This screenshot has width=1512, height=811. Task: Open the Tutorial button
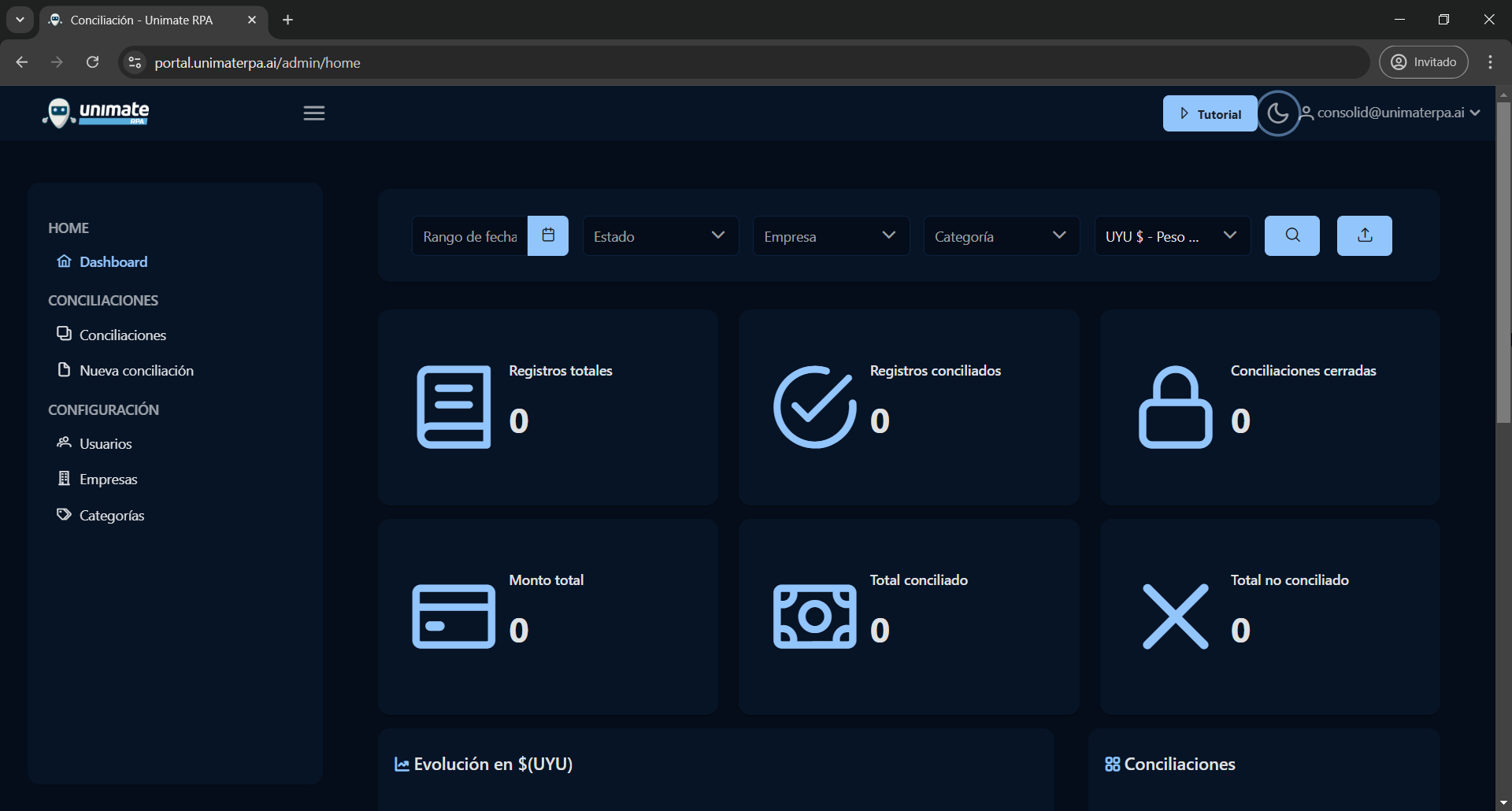pyautogui.click(x=1210, y=113)
